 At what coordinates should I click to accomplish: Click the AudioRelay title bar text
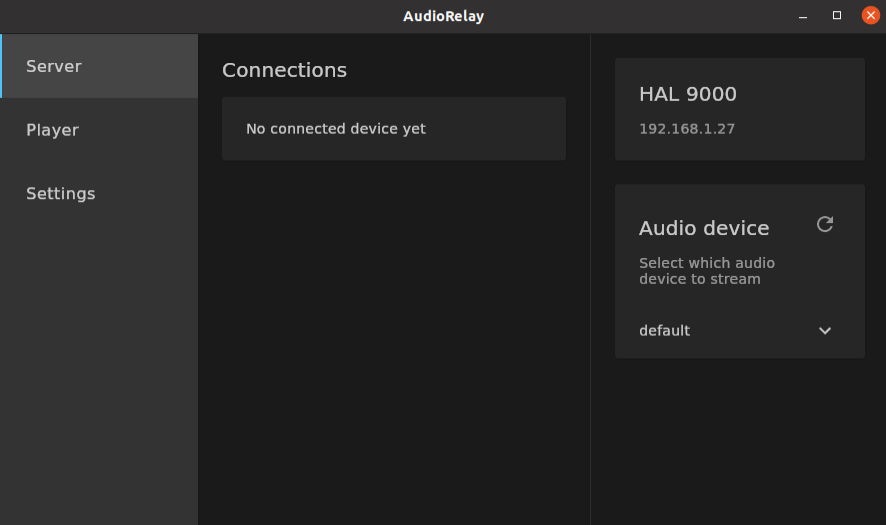click(x=443, y=16)
